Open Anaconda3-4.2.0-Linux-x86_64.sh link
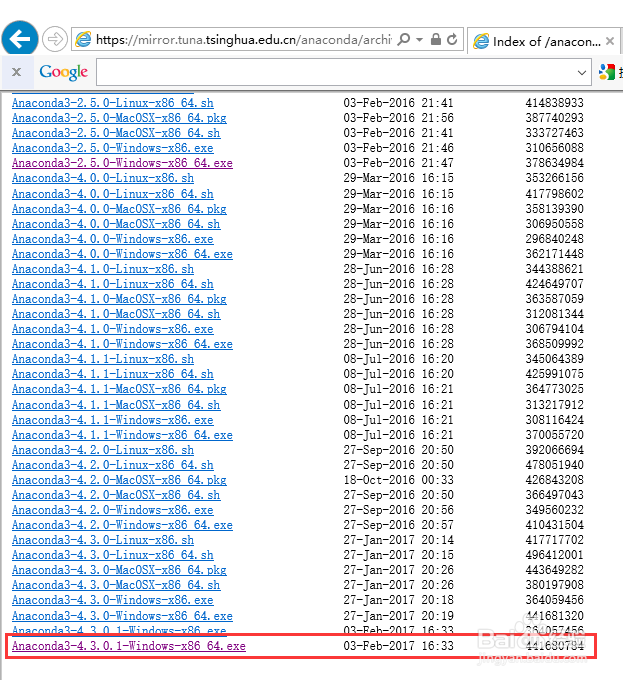This screenshot has height=680, width=623. tap(113, 465)
